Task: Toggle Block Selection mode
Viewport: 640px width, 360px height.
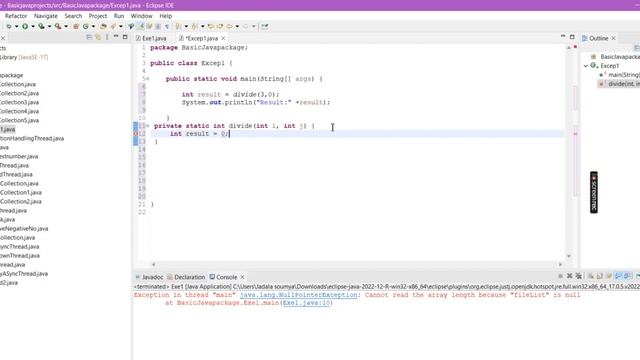Action: [158, 27]
